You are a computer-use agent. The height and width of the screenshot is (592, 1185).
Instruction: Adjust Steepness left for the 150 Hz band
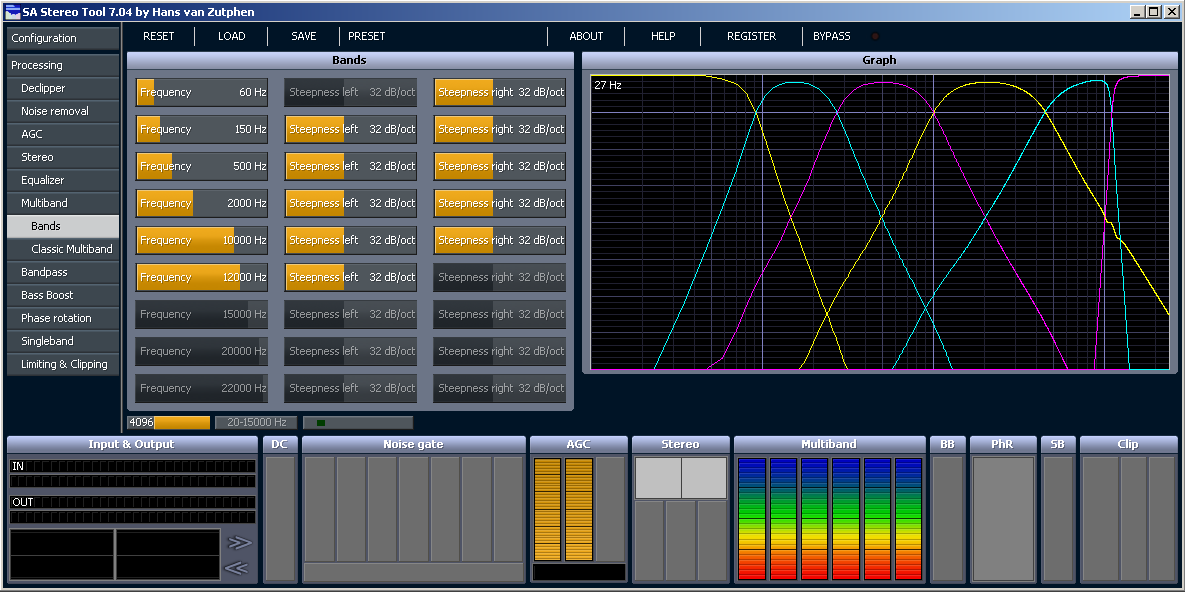pos(351,129)
